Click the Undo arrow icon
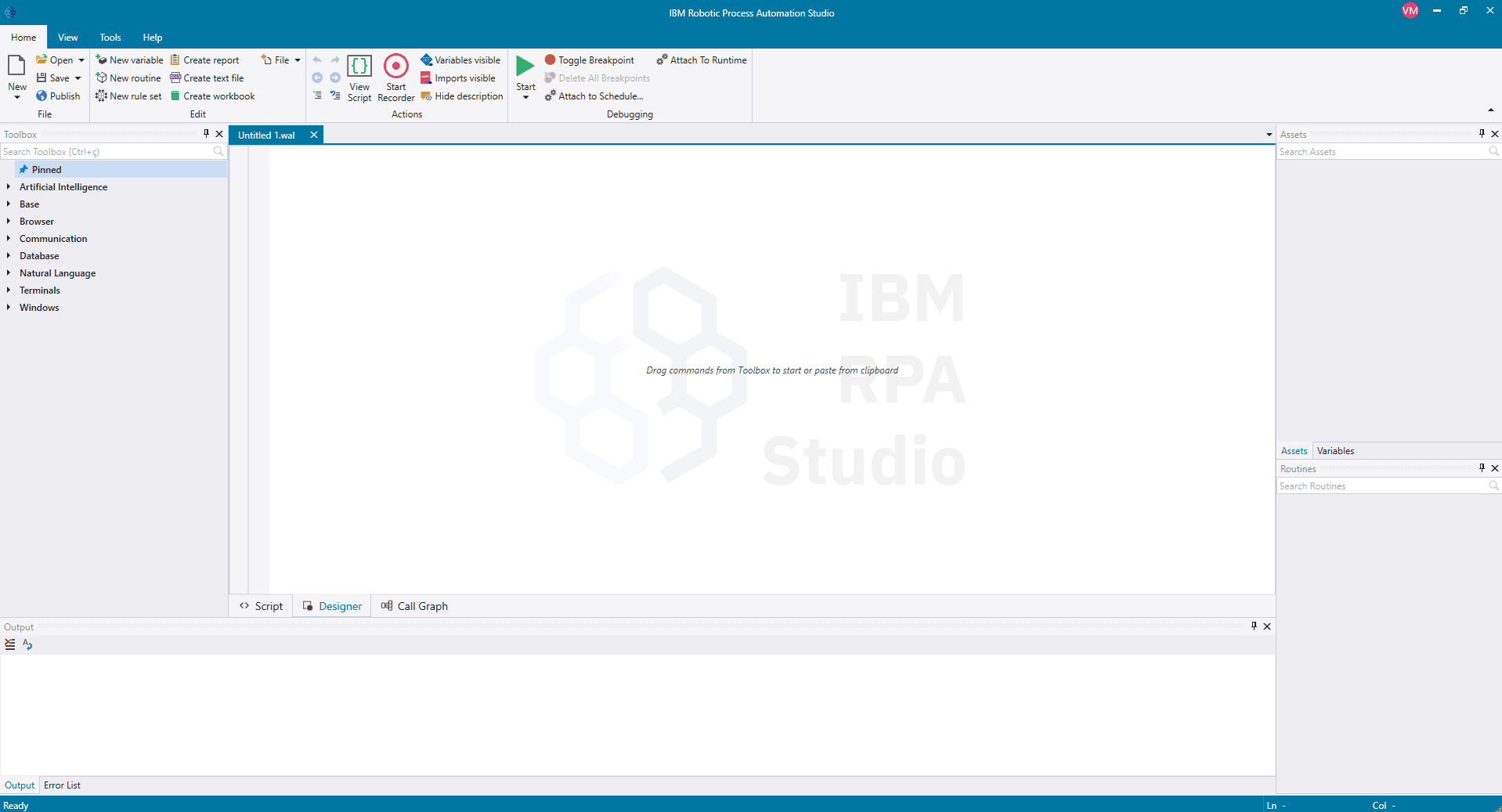The width and height of the screenshot is (1502, 812). coord(317,60)
